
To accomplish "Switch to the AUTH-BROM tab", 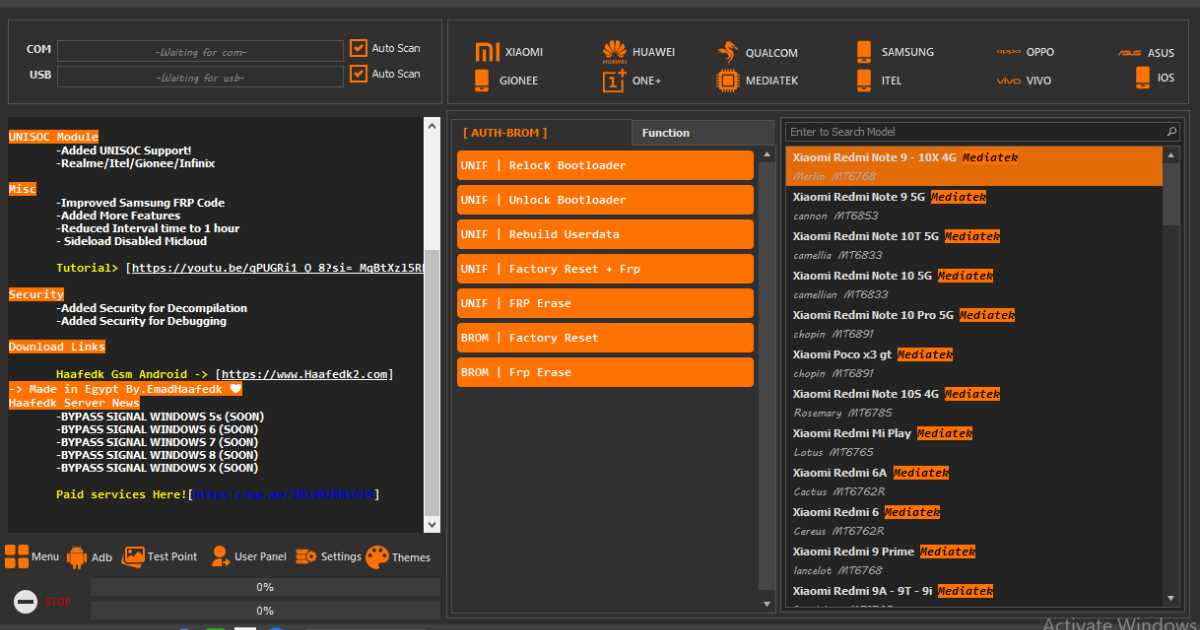I will click(541, 132).
